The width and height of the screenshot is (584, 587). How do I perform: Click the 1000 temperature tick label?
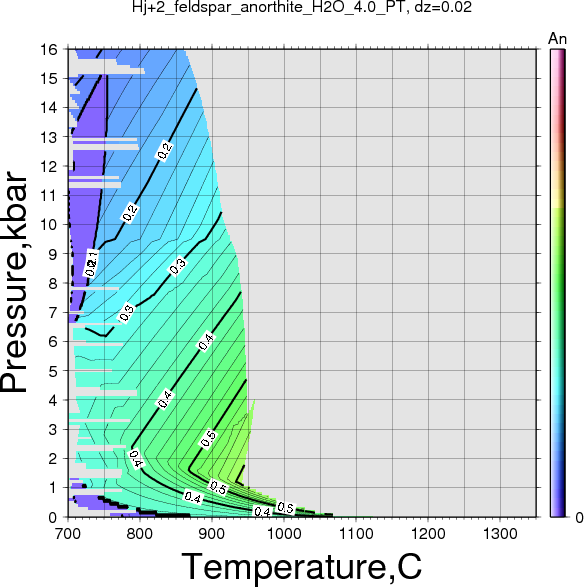[284, 533]
